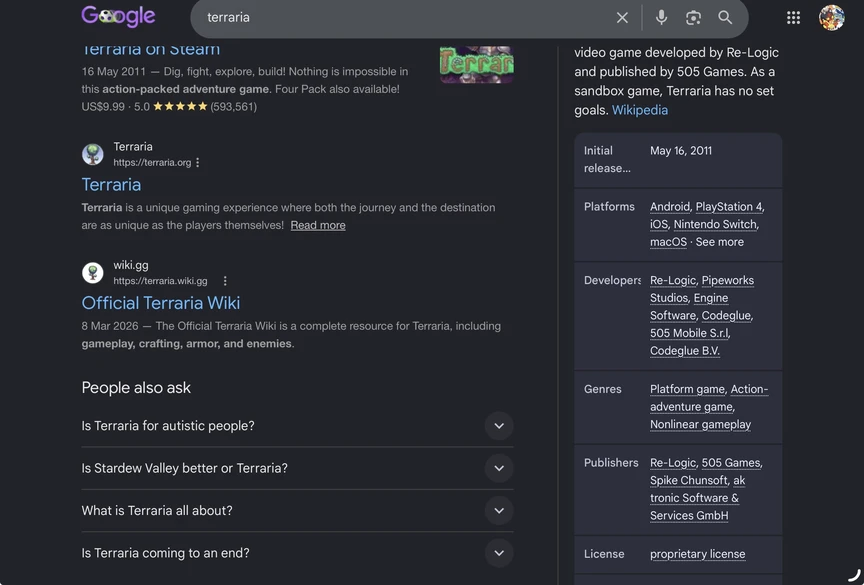Click the Codeglue B.V. developer link

pyautogui.click(x=685, y=351)
